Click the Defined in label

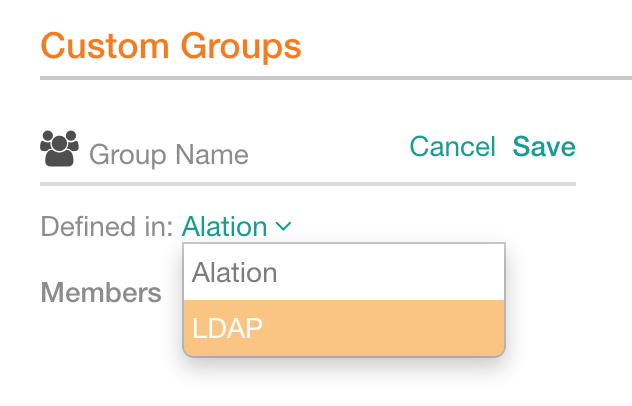(107, 226)
